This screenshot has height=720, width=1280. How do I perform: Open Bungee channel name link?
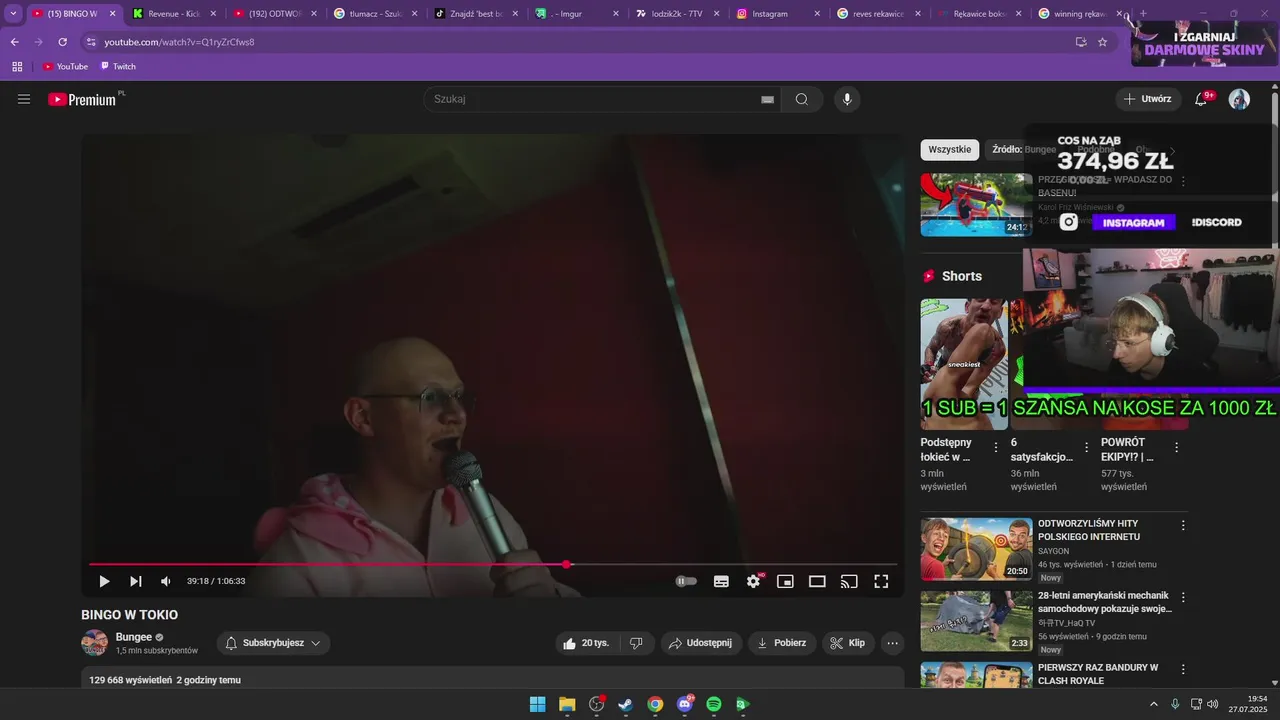[x=133, y=637]
